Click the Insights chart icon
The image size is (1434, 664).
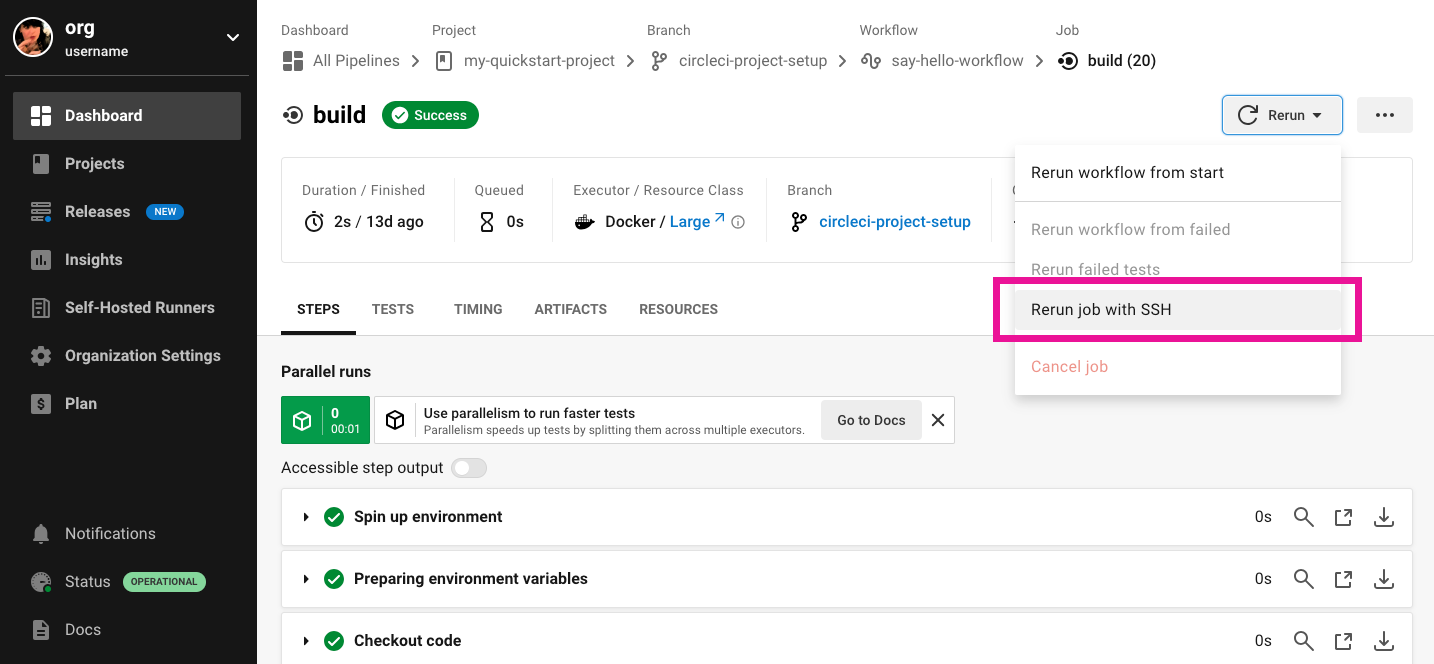pyautogui.click(x=41, y=260)
